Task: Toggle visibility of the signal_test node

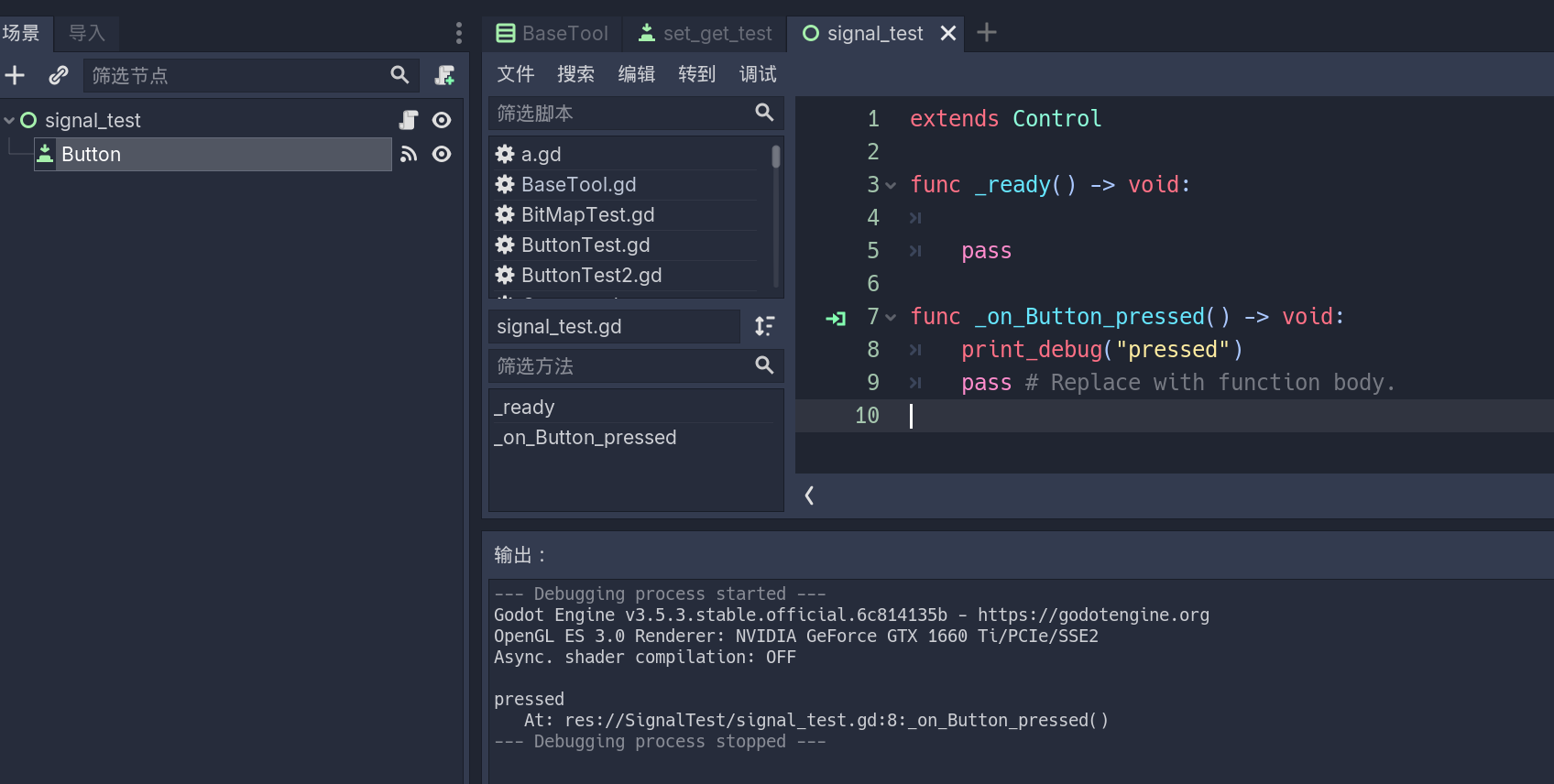Action: (442, 120)
